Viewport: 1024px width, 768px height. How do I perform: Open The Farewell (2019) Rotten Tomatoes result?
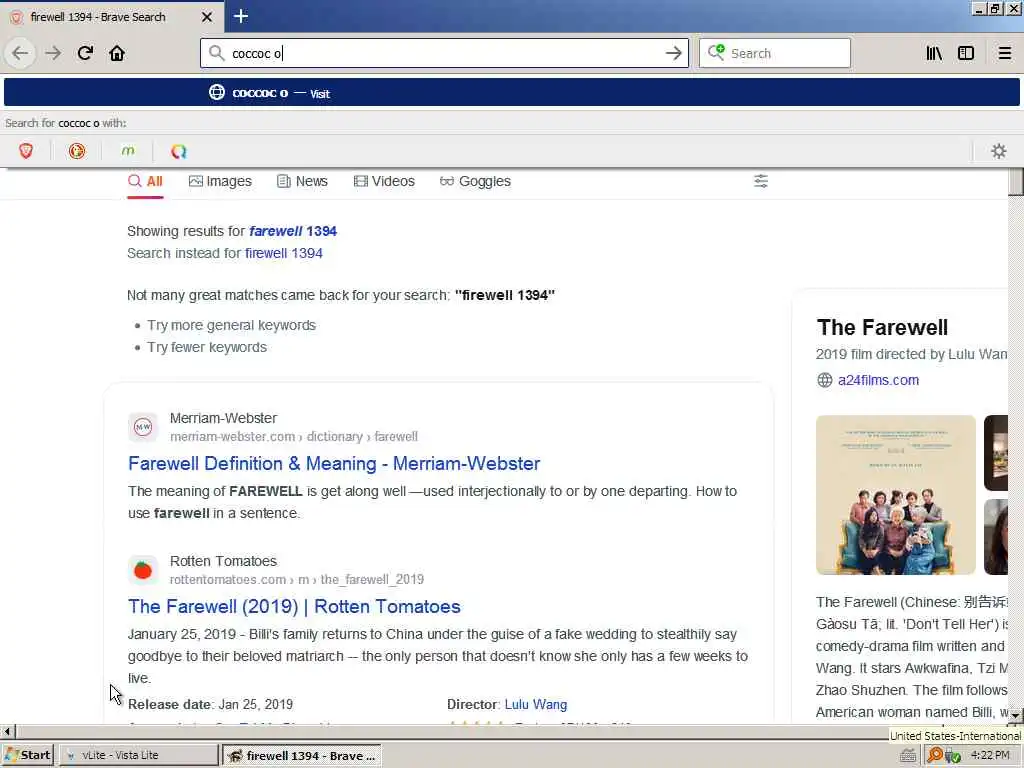(x=294, y=607)
